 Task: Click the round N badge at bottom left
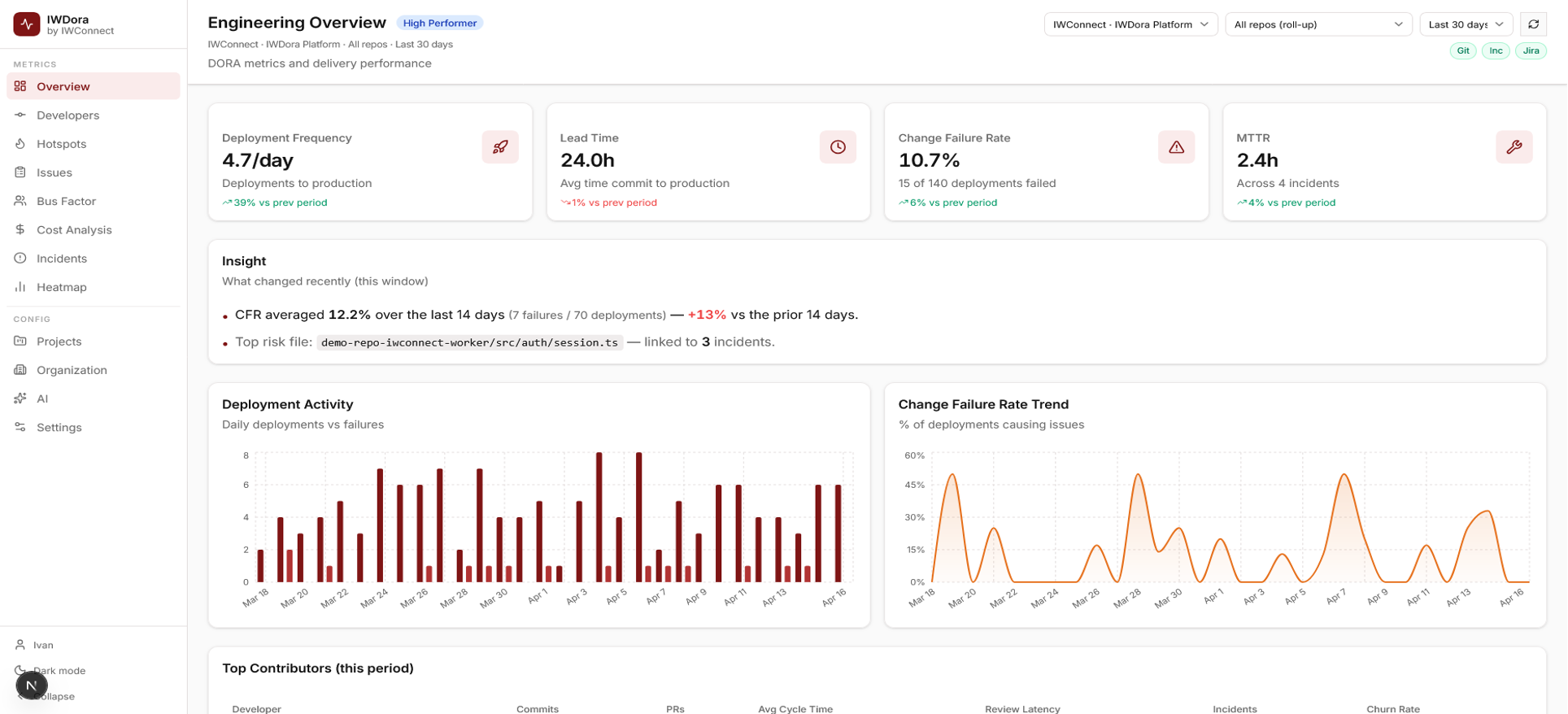[32, 686]
